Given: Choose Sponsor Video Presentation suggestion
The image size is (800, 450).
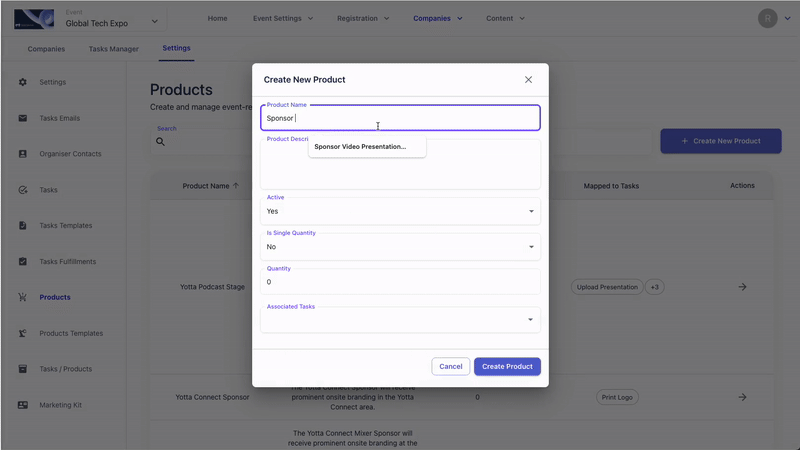Looking at the screenshot, I should click(360, 147).
